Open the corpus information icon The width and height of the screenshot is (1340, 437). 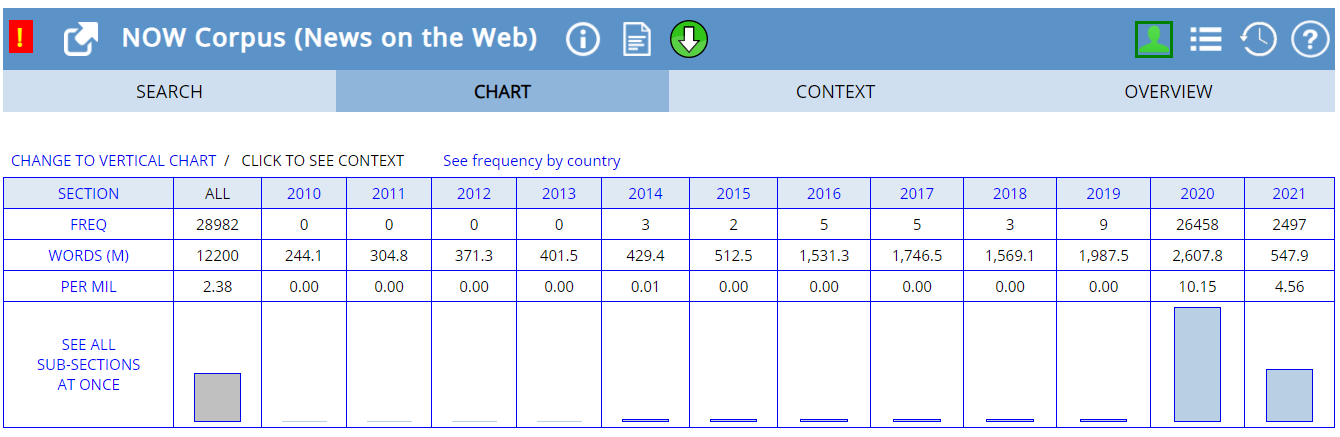pos(583,40)
